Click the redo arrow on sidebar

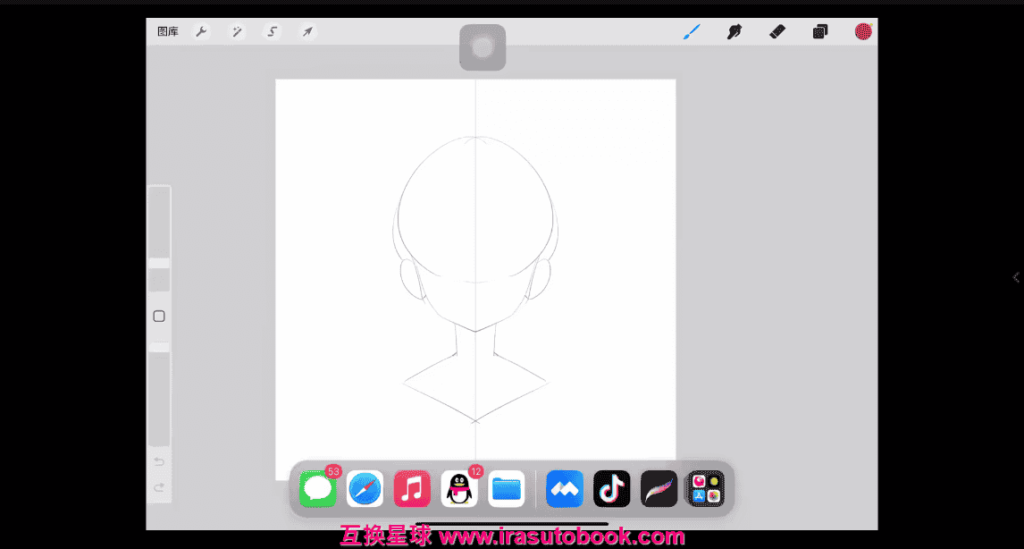click(159, 487)
